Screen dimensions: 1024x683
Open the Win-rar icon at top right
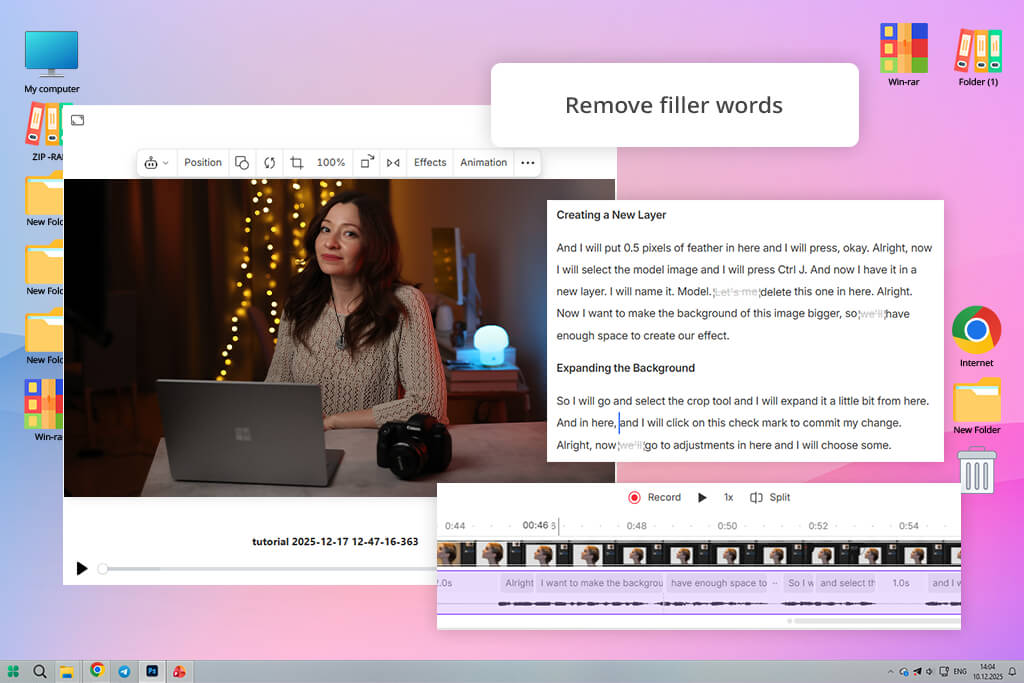point(904,55)
